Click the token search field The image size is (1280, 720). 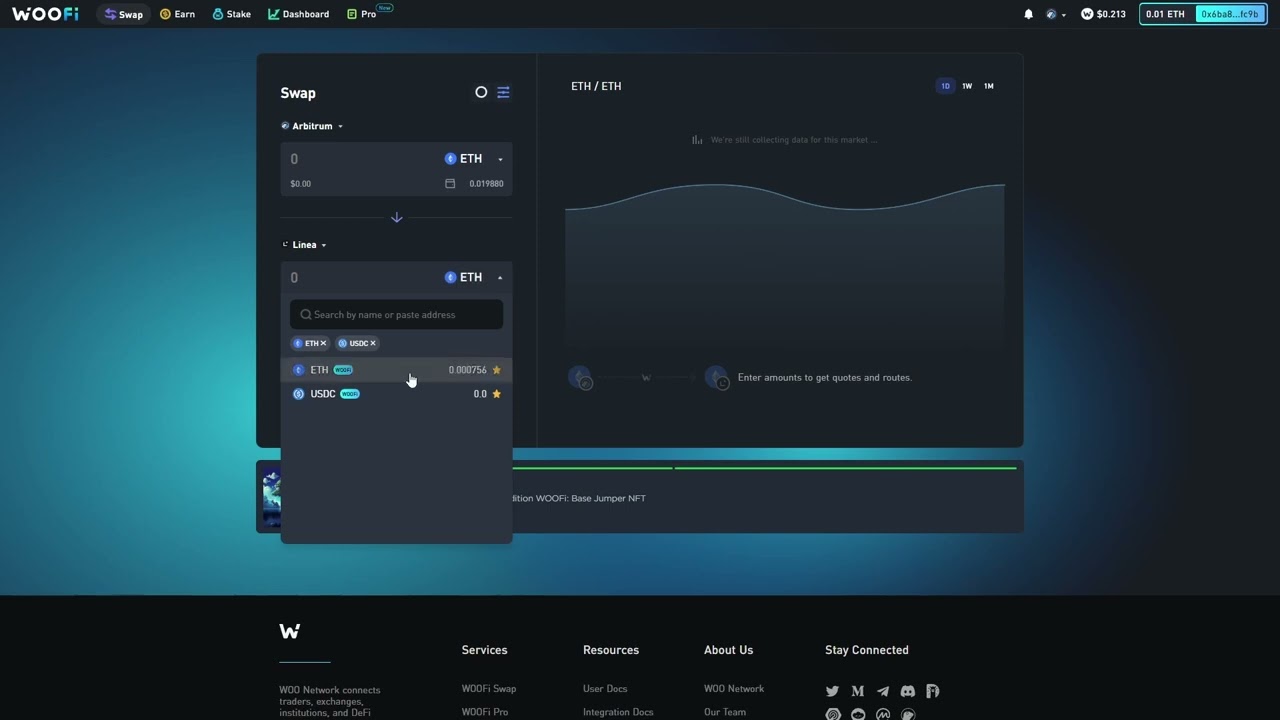point(396,314)
